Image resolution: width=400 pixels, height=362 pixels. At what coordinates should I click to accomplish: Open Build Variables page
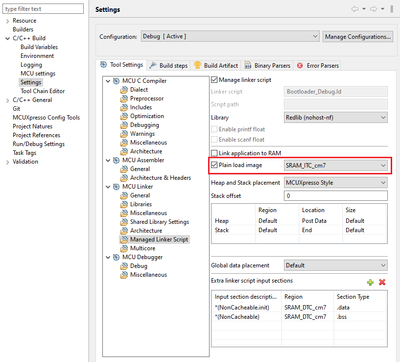[39, 47]
